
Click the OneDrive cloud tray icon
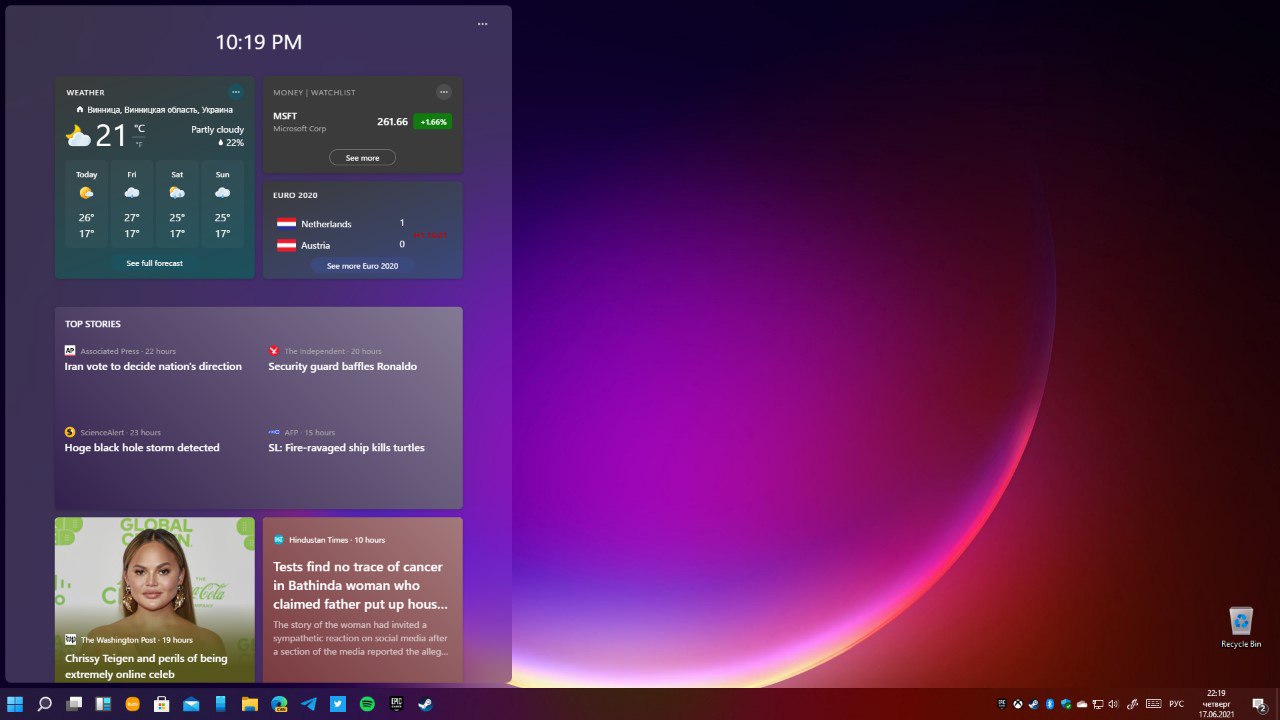tap(1082, 704)
